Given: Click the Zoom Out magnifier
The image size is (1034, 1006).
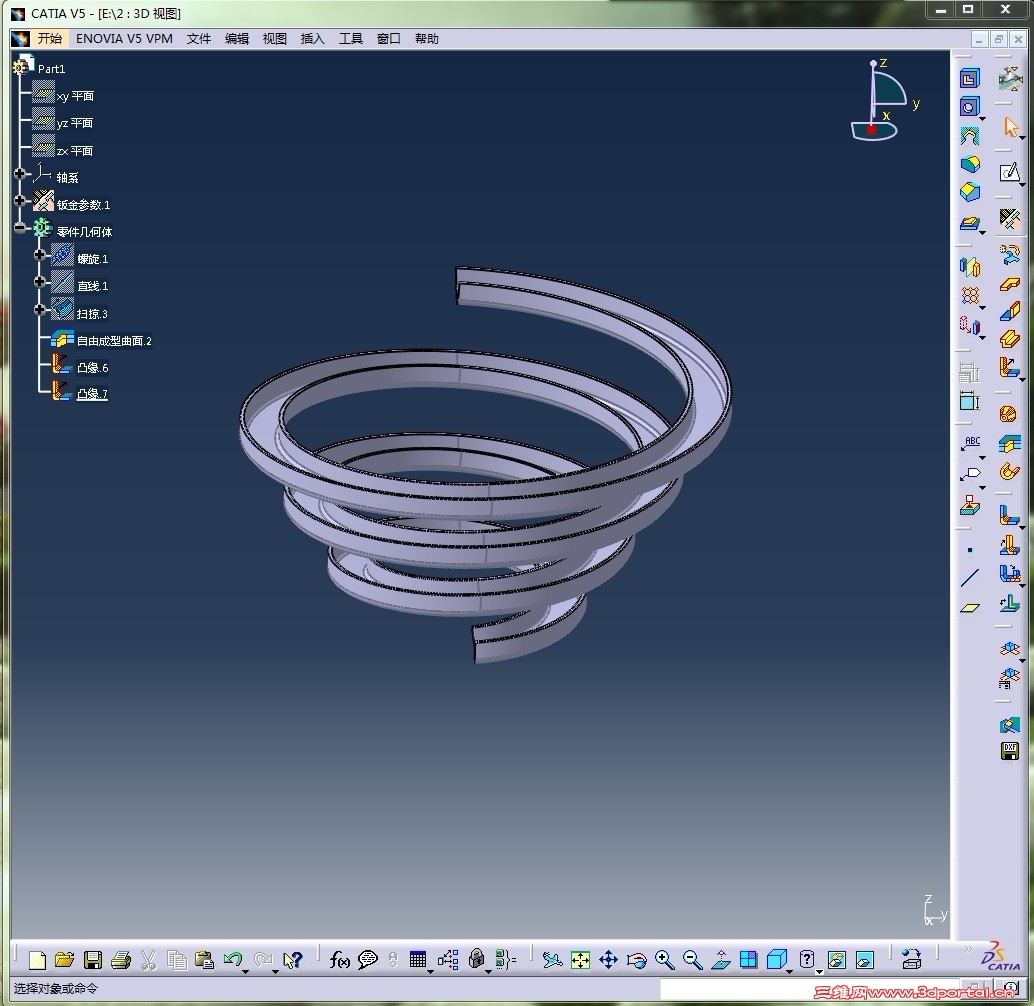Looking at the screenshot, I should pos(692,960).
